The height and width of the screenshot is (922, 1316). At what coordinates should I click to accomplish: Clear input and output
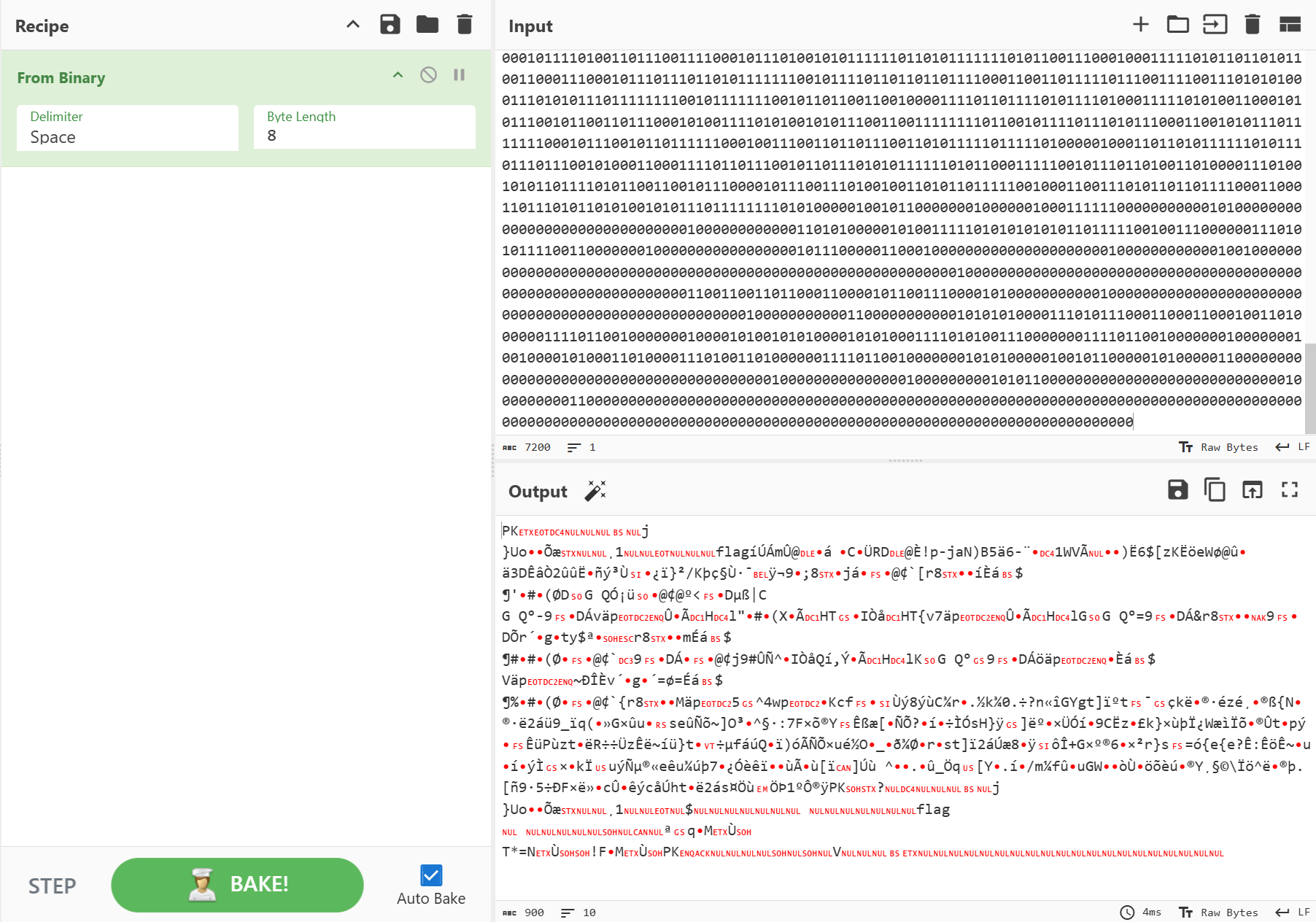coord(1253,25)
